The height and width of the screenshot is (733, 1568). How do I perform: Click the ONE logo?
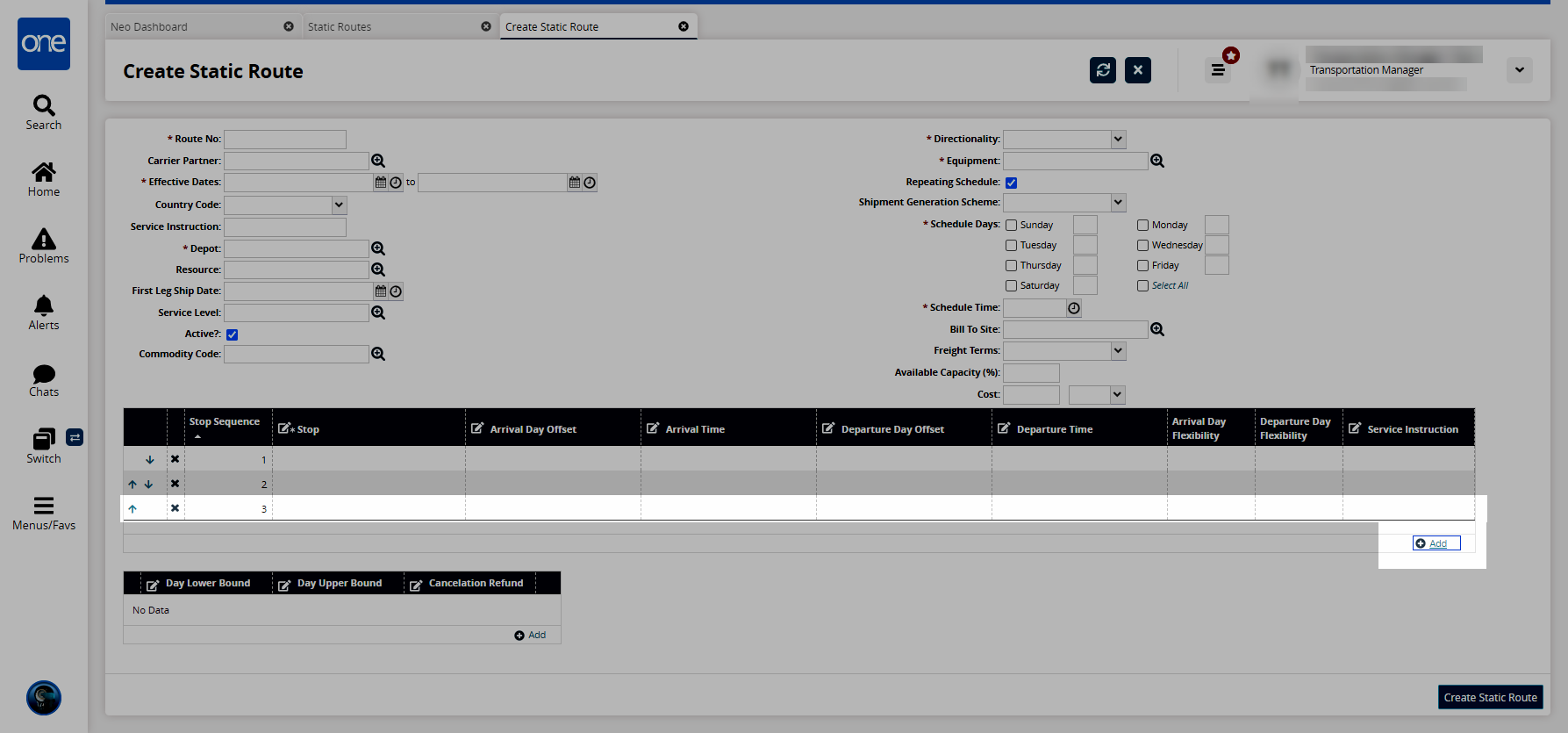pos(44,44)
